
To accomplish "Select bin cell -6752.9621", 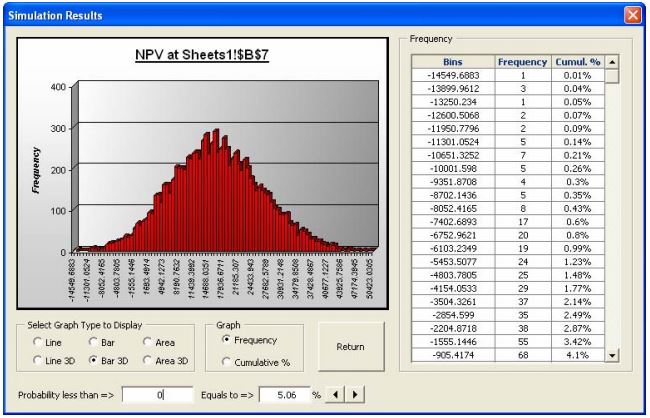I will (x=453, y=235).
